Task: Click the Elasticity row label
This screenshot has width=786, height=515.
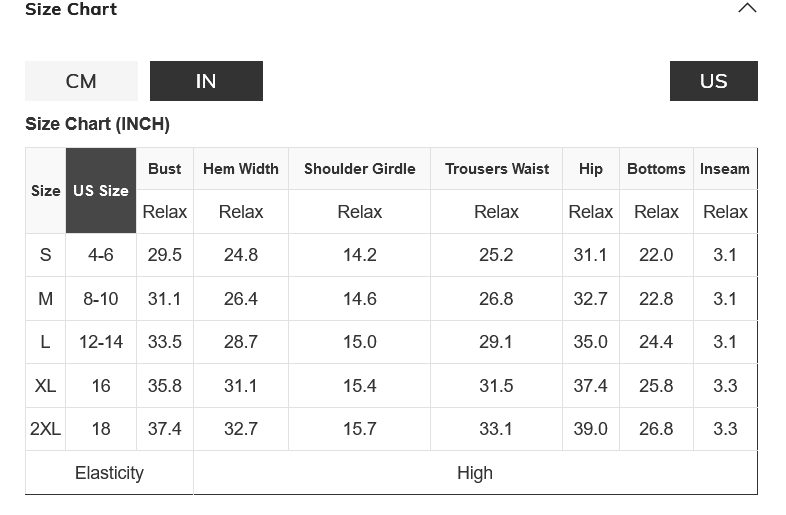Action: coord(109,473)
